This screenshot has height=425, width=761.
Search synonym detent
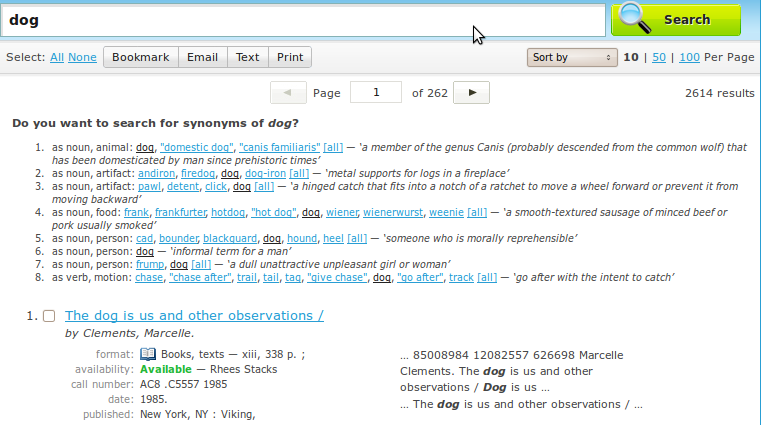183,186
